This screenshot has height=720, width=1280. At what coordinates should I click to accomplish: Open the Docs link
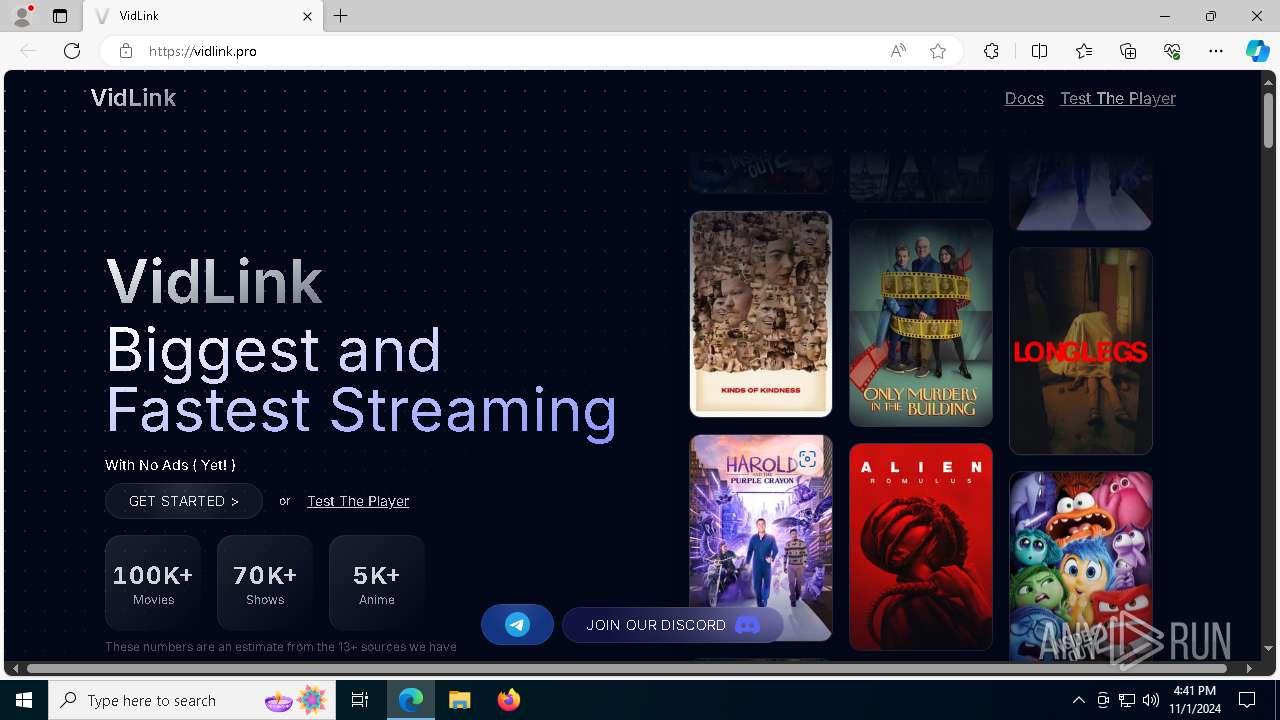(x=1024, y=98)
